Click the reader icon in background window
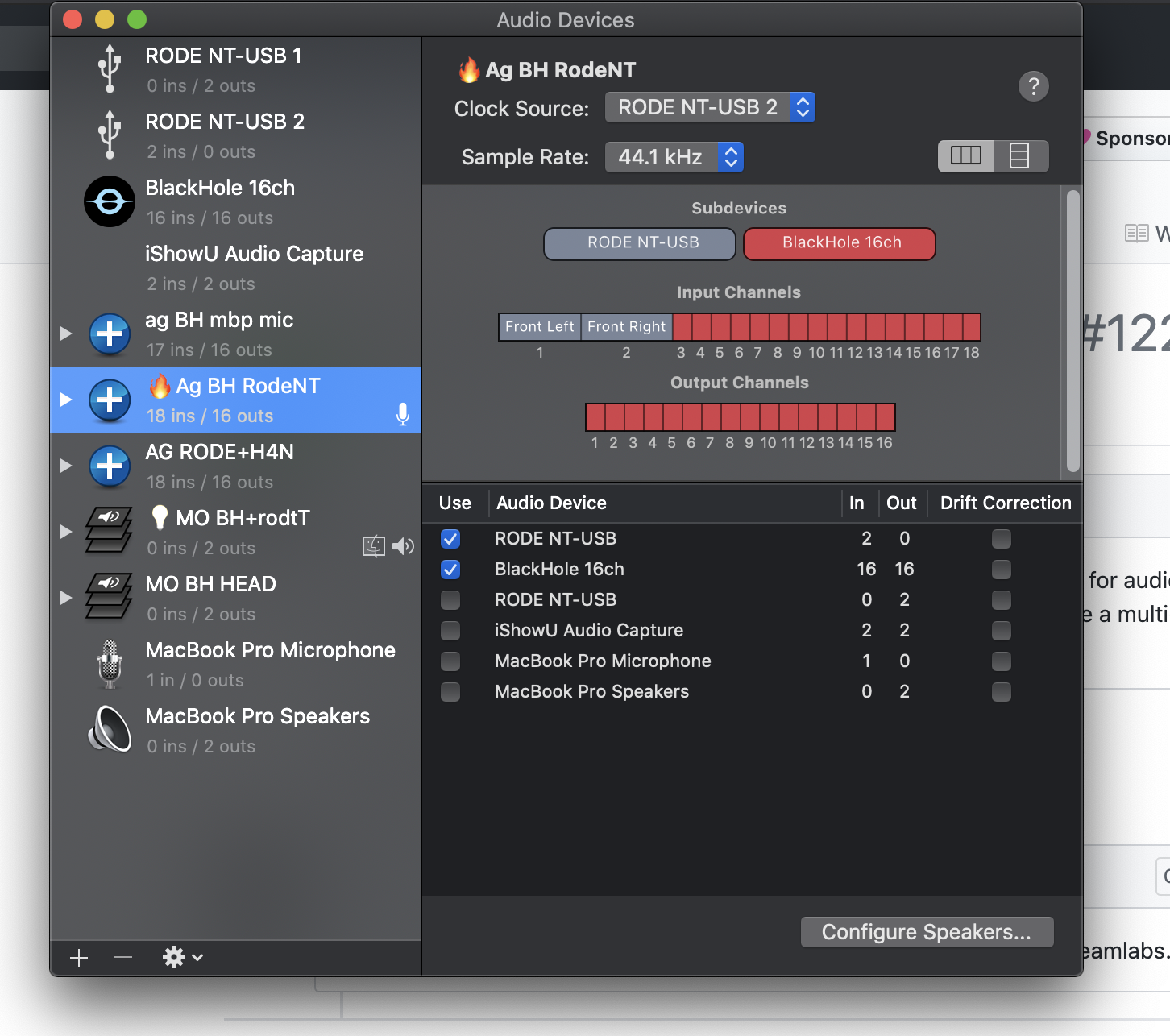Image resolution: width=1170 pixels, height=1036 pixels. point(1136,234)
